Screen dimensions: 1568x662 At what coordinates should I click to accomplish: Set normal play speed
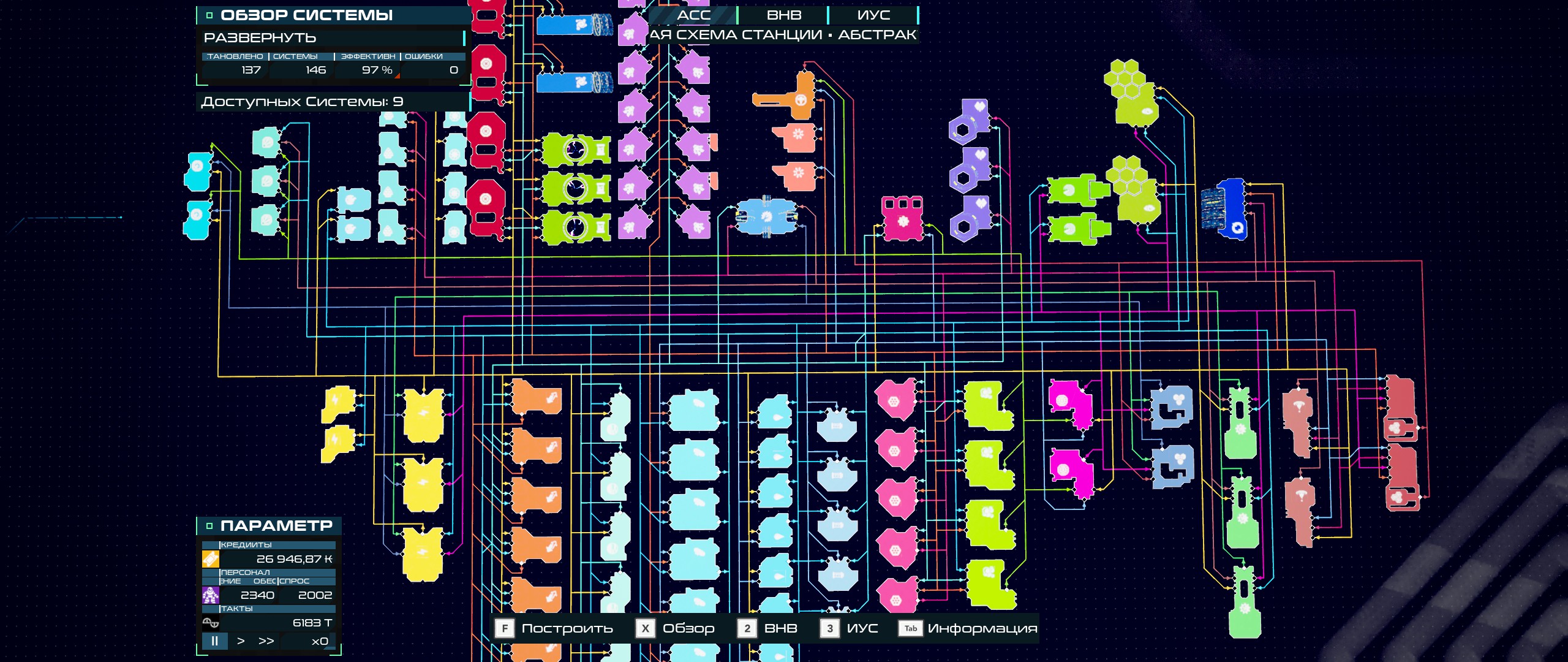[x=241, y=641]
